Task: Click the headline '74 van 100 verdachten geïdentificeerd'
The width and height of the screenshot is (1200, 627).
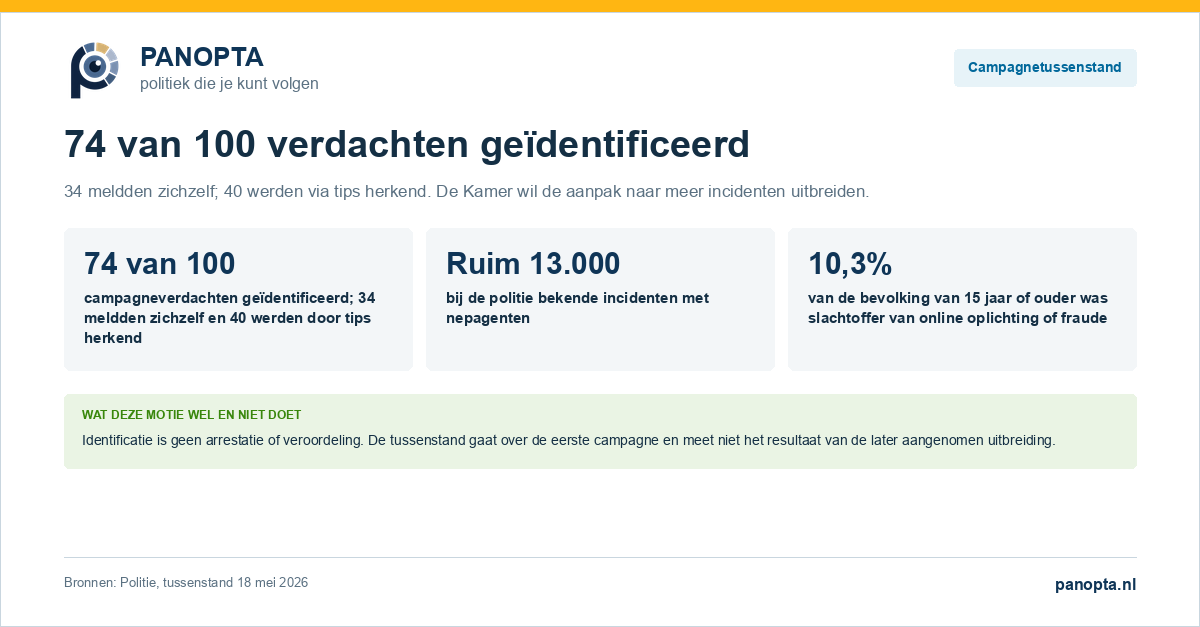Action: click(x=407, y=145)
